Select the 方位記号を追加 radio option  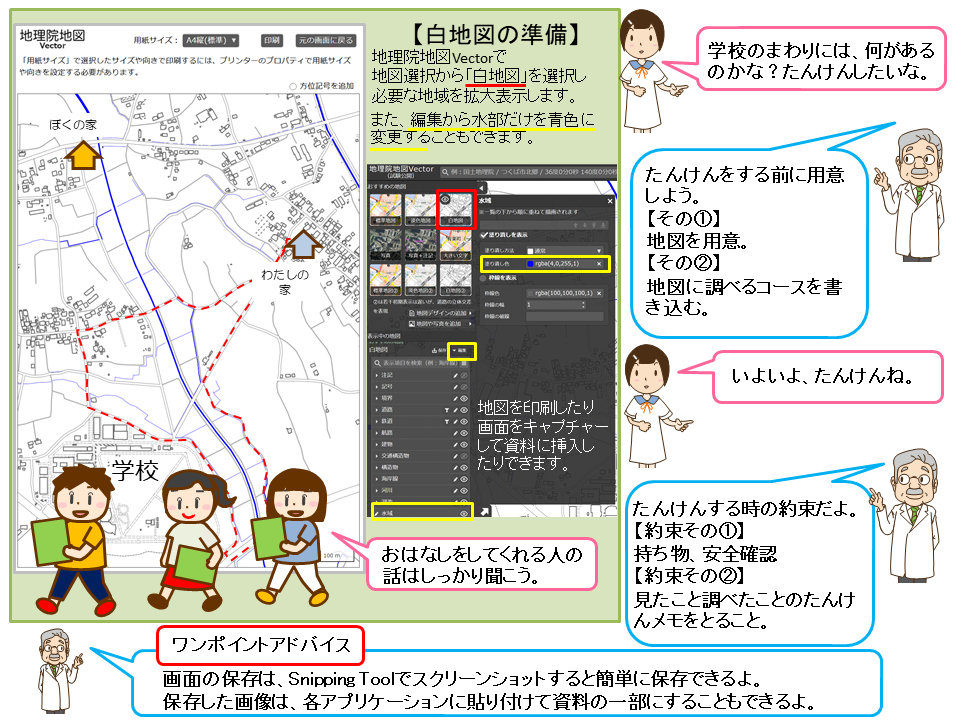293,86
